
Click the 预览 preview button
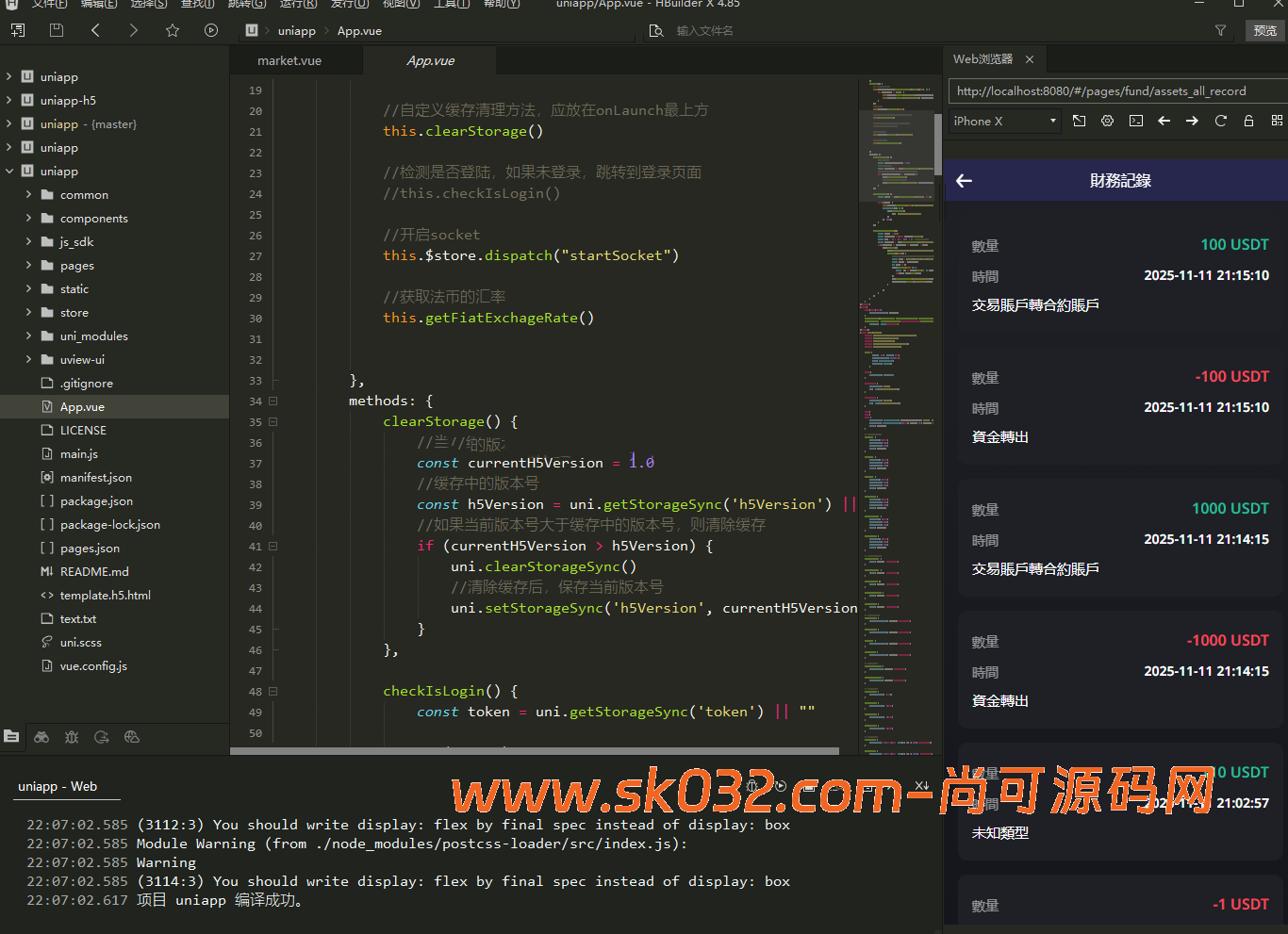click(x=1264, y=30)
